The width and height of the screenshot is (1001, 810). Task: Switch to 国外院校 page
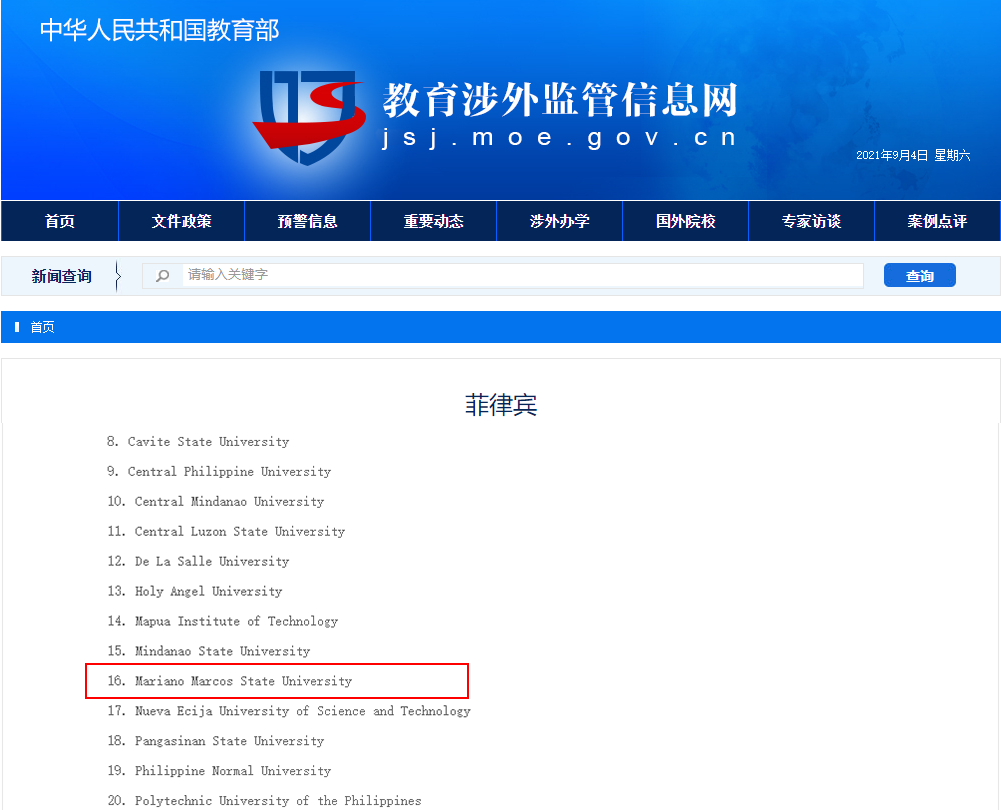coord(686,221)
